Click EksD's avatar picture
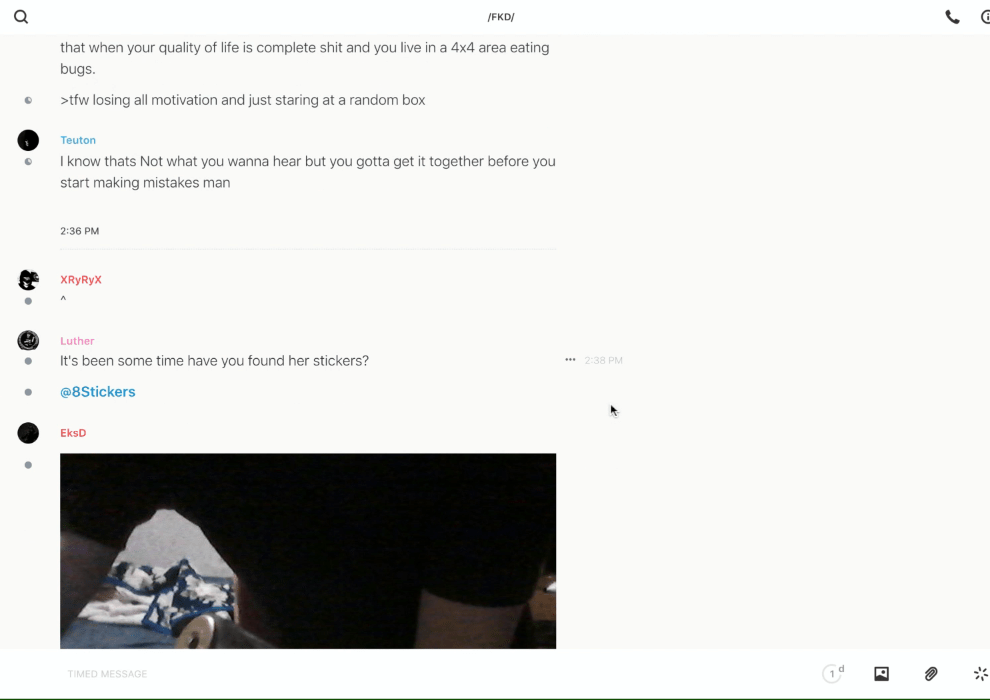 tap(28, 433)
